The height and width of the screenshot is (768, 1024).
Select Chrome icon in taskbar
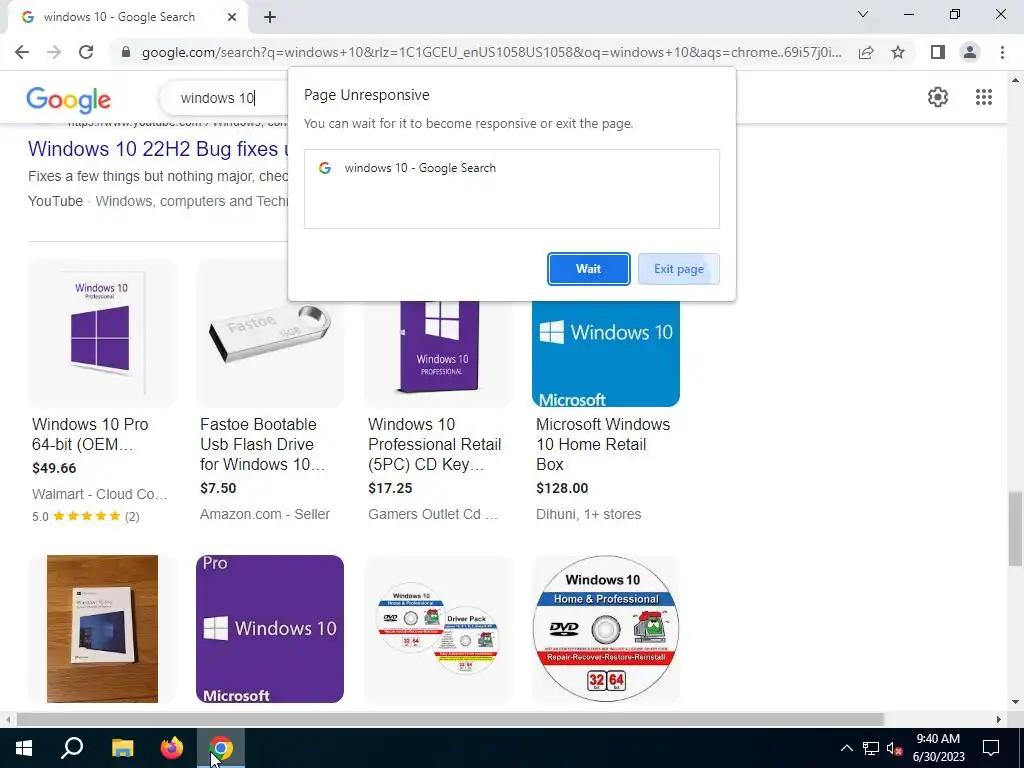click(221, 748)
